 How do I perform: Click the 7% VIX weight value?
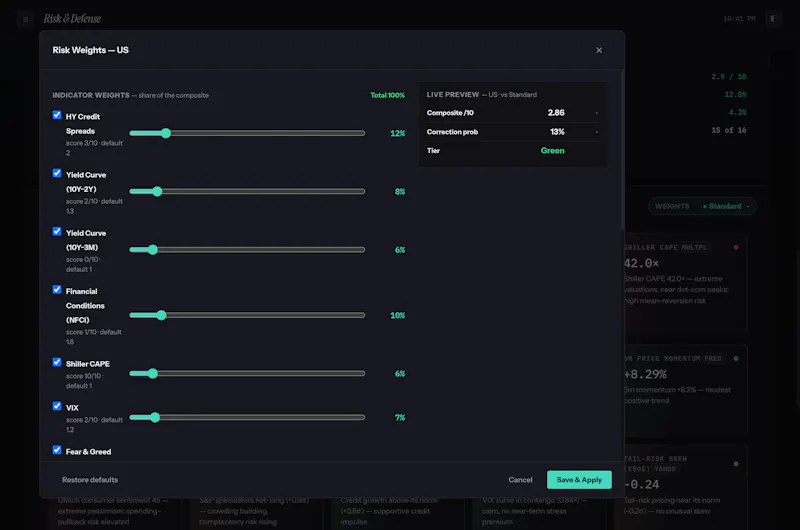point(400,417)
